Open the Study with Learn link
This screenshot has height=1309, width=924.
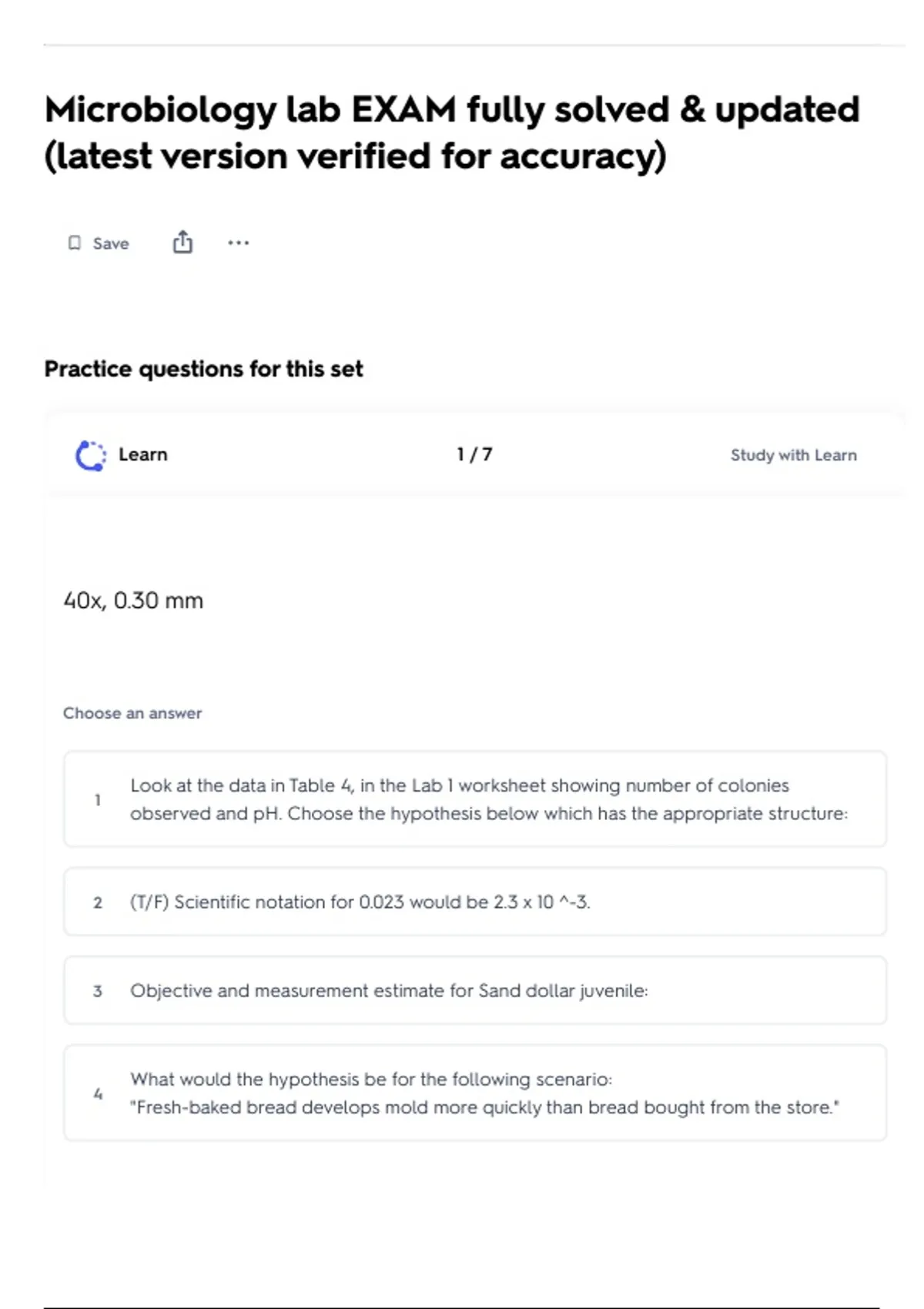793,455
